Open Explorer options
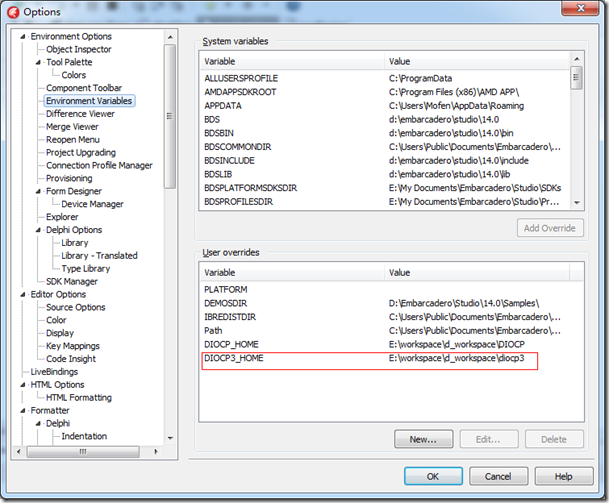This screenshot has height=503, width=609. 62,217
